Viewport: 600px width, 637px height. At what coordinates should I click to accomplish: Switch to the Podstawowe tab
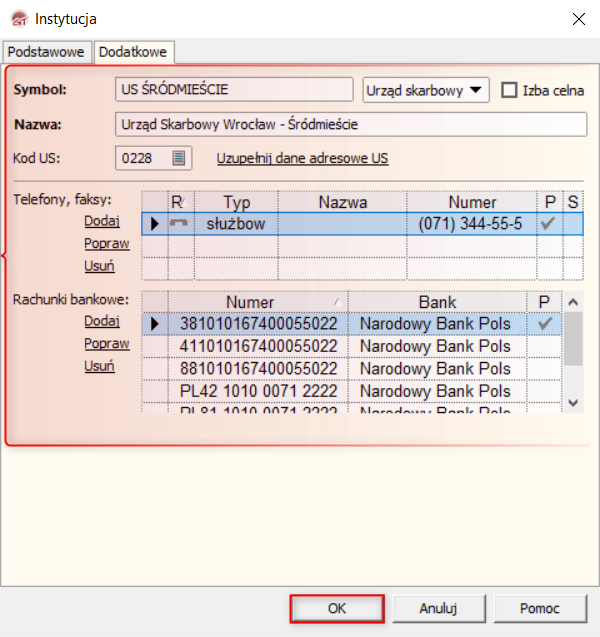(x=46, y=52)
